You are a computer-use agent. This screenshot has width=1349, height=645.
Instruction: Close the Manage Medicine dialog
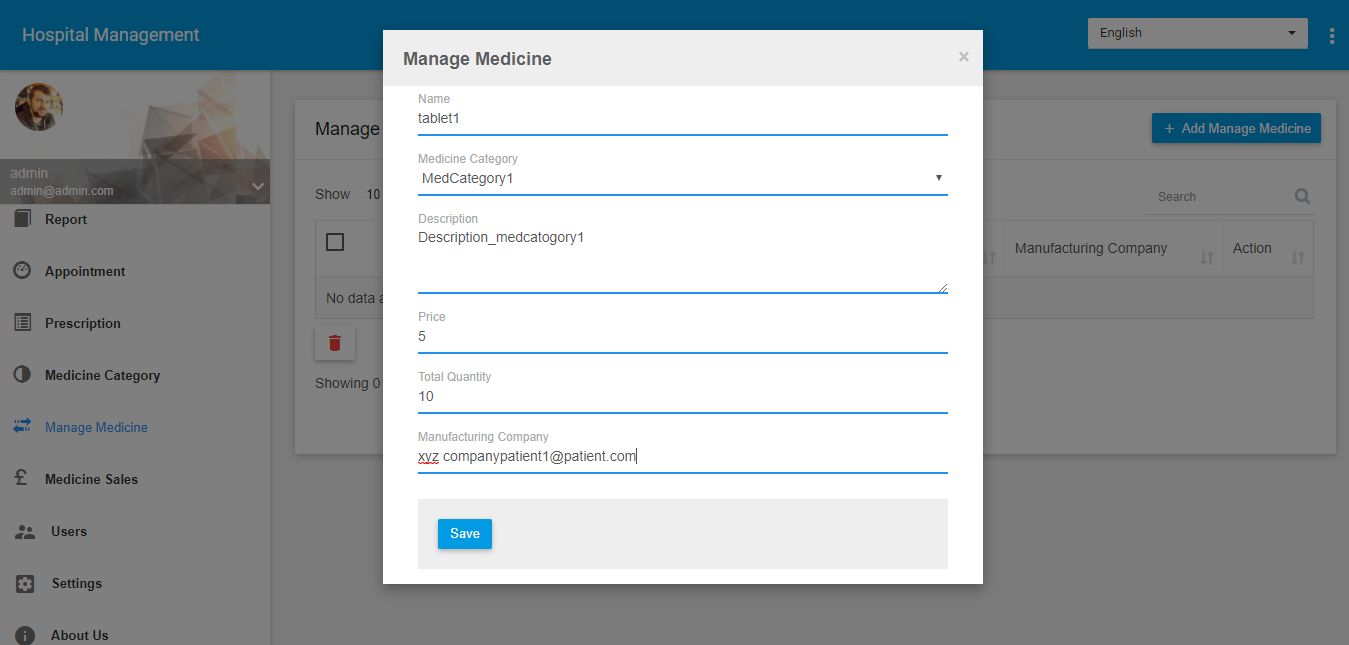963,57
